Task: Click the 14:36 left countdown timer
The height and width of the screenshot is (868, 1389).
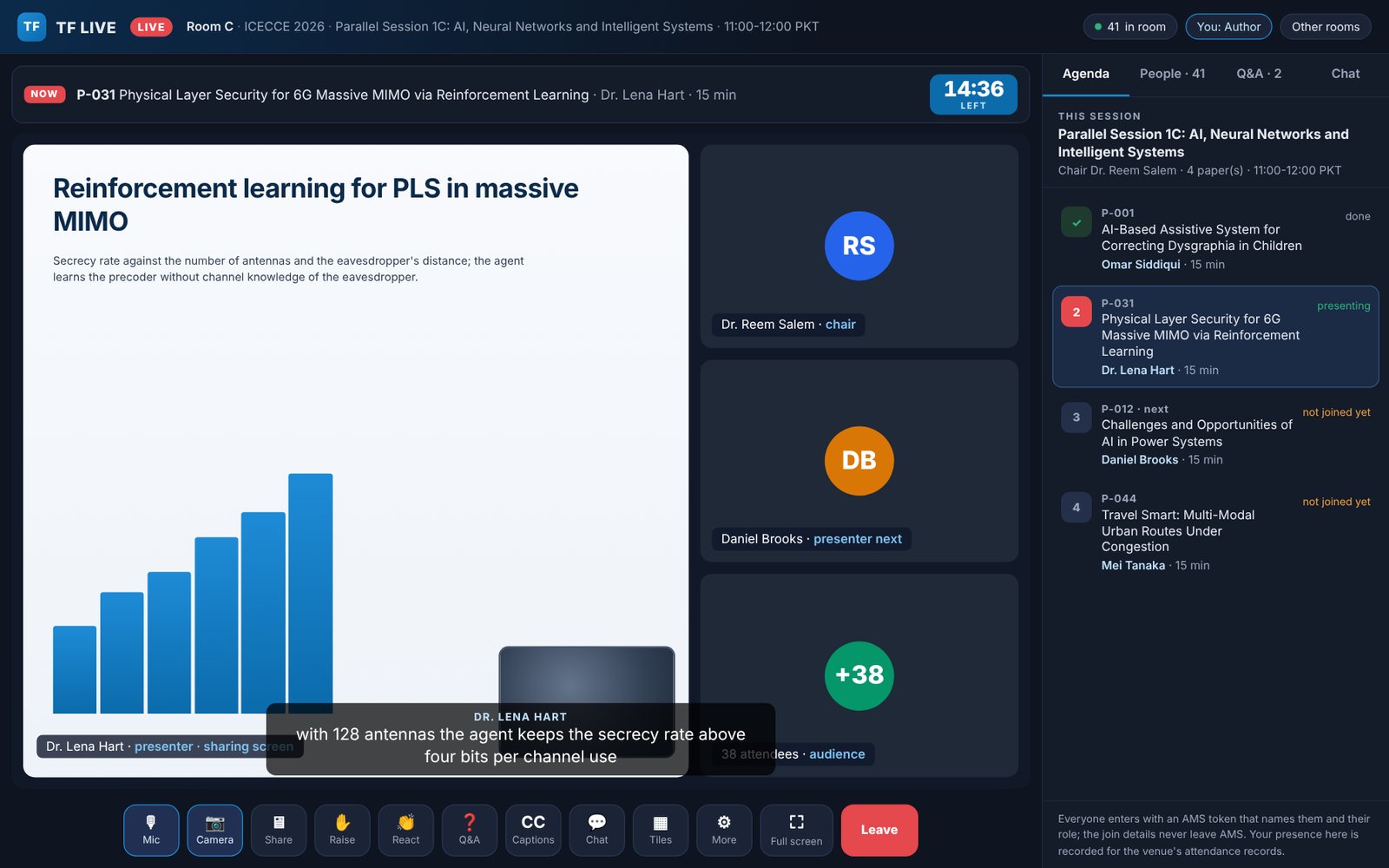Action: (x=973, y=94)
